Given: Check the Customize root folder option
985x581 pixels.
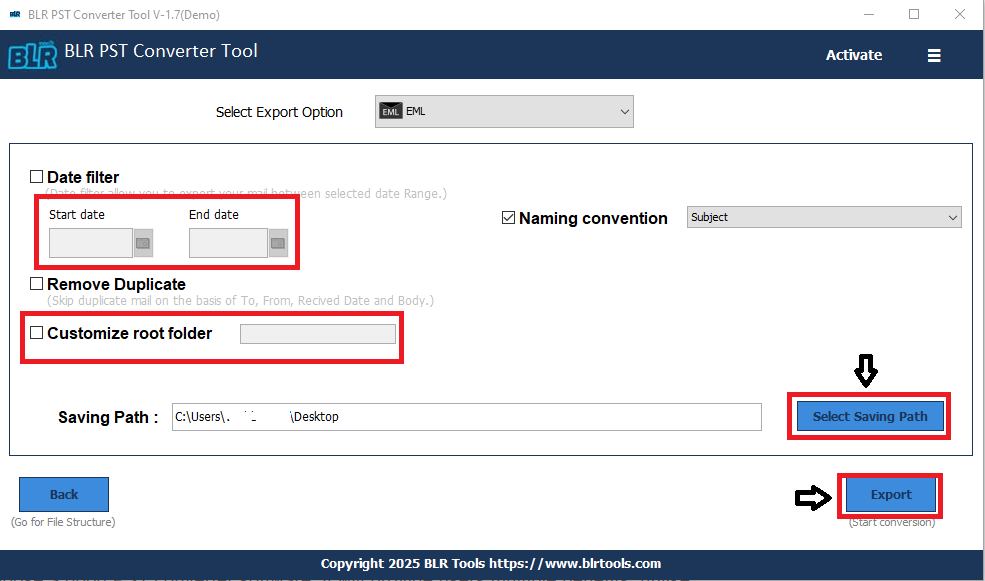Looking at the screenshot, I should (36, 333).
